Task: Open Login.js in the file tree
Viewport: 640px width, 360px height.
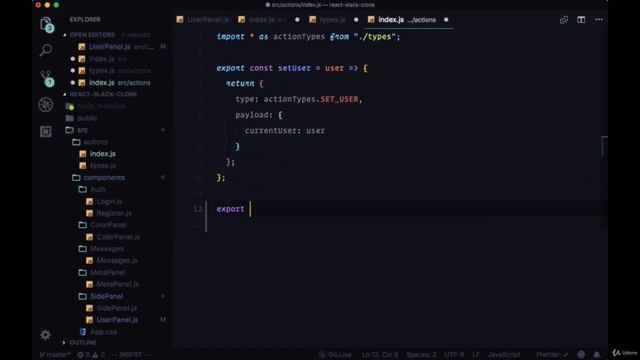Action: coord(109,201)
